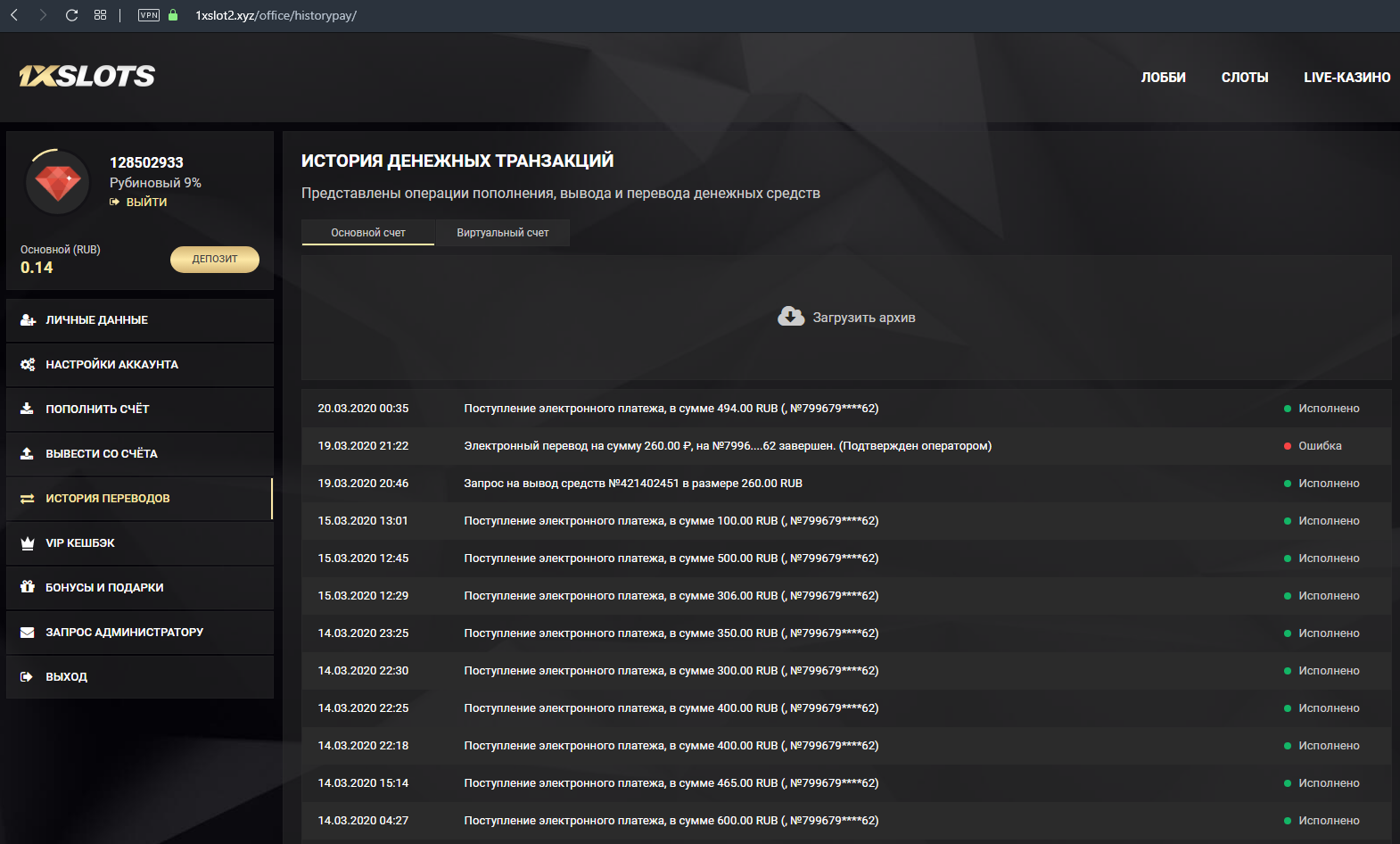Click the ПОПОЛНИТЬ СЧЁТ download icon
1400x844 pixels.
tap(27, 409)
